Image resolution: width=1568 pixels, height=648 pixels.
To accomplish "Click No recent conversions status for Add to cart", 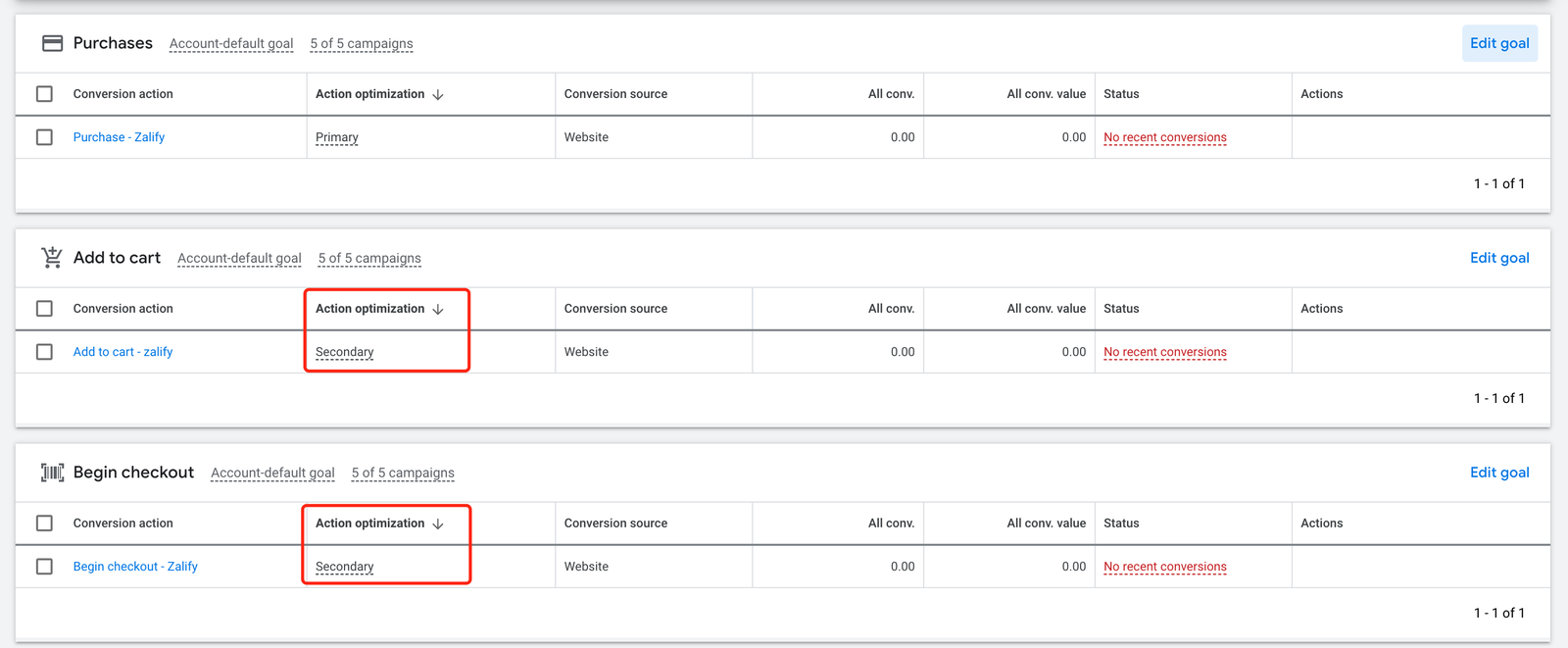I will coord(1164,352).
